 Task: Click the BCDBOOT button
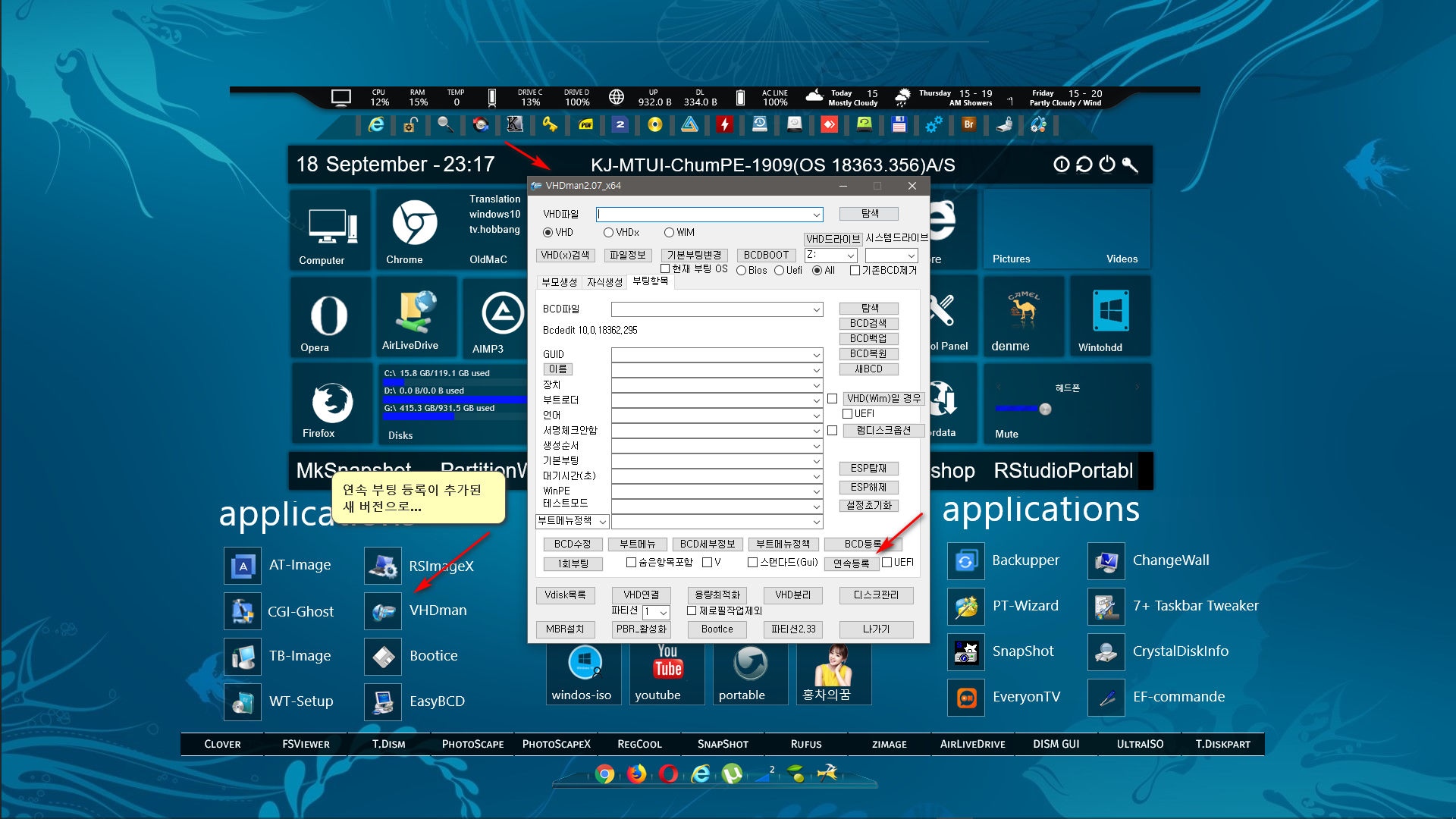point(766,256)
